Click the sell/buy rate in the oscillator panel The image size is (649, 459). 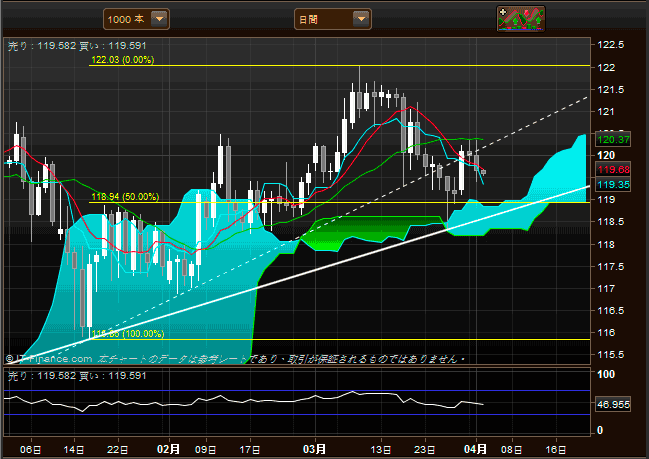click(77, 376)
